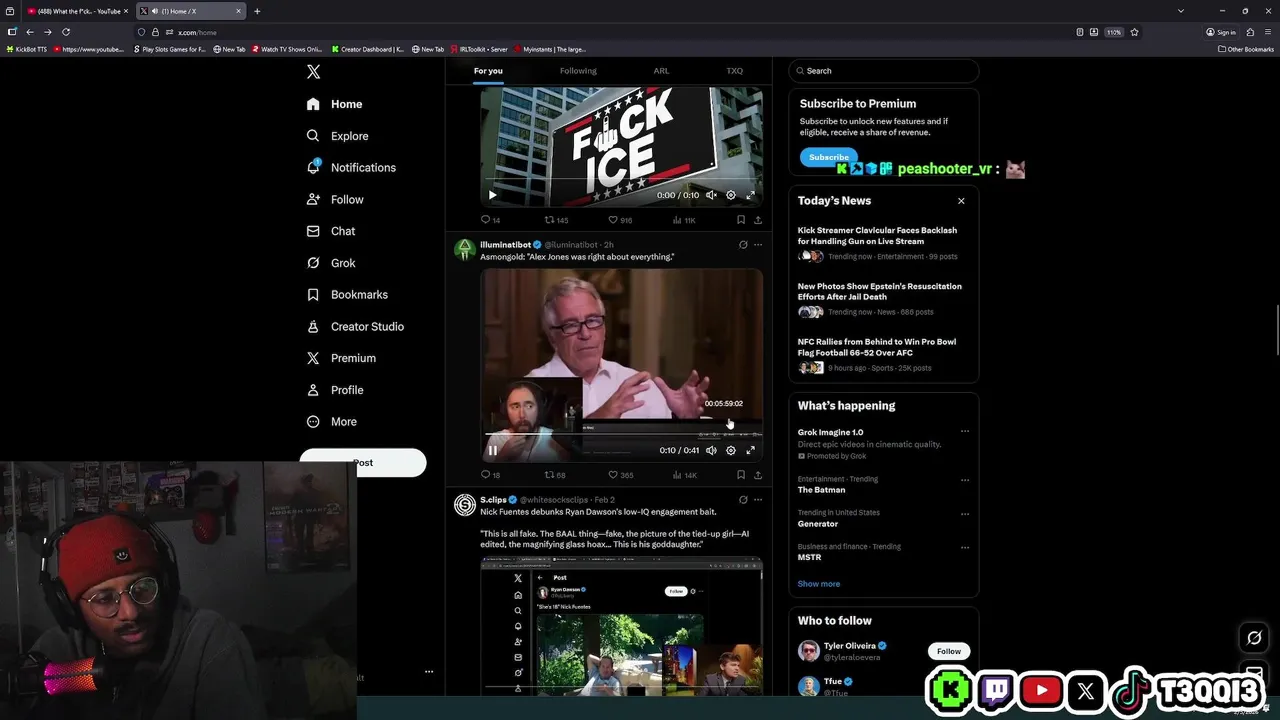
Task: Open floating Grok button at bottom right
Action: [1254, 638]
